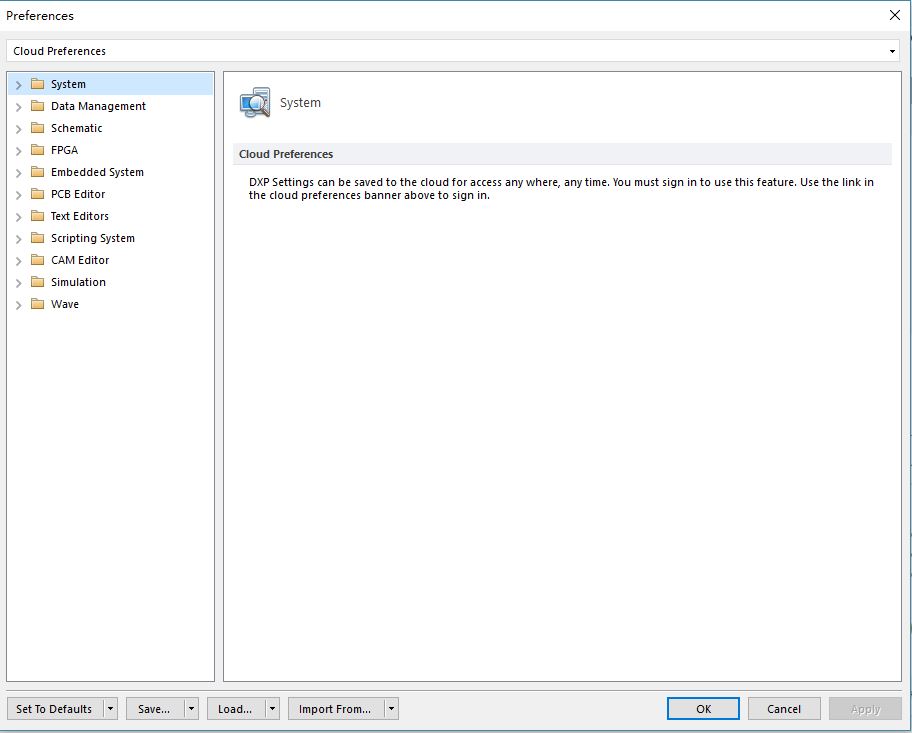The width and height of the screenshot is (912, 733).
Task: Expand the Schematic tree node
Action: 19,129
